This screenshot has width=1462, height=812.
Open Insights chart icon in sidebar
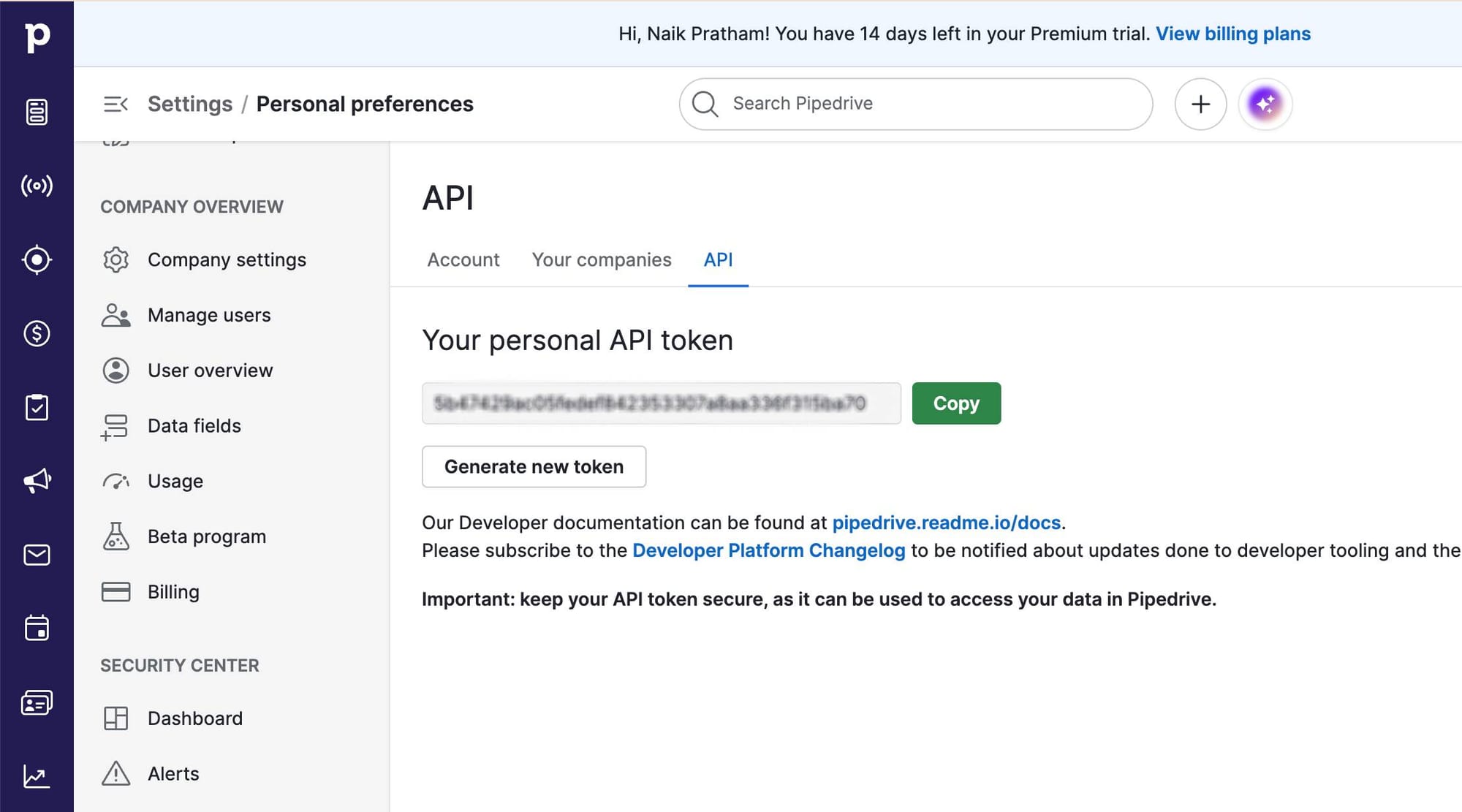[37, 776]
